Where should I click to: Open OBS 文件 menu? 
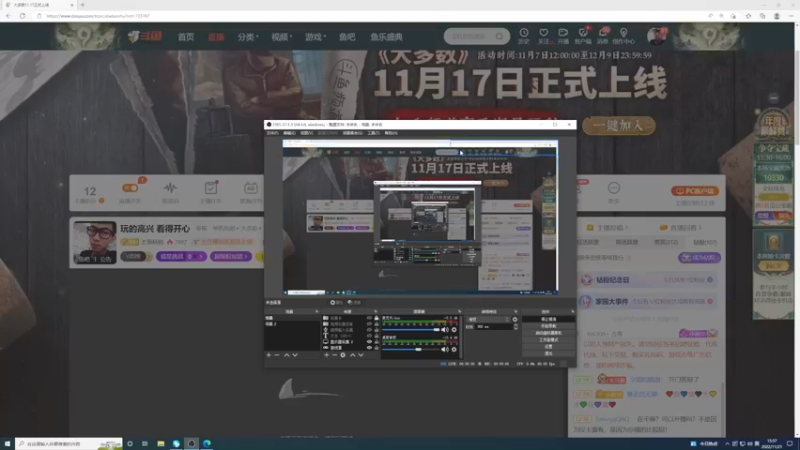click(x=272, y=133)
